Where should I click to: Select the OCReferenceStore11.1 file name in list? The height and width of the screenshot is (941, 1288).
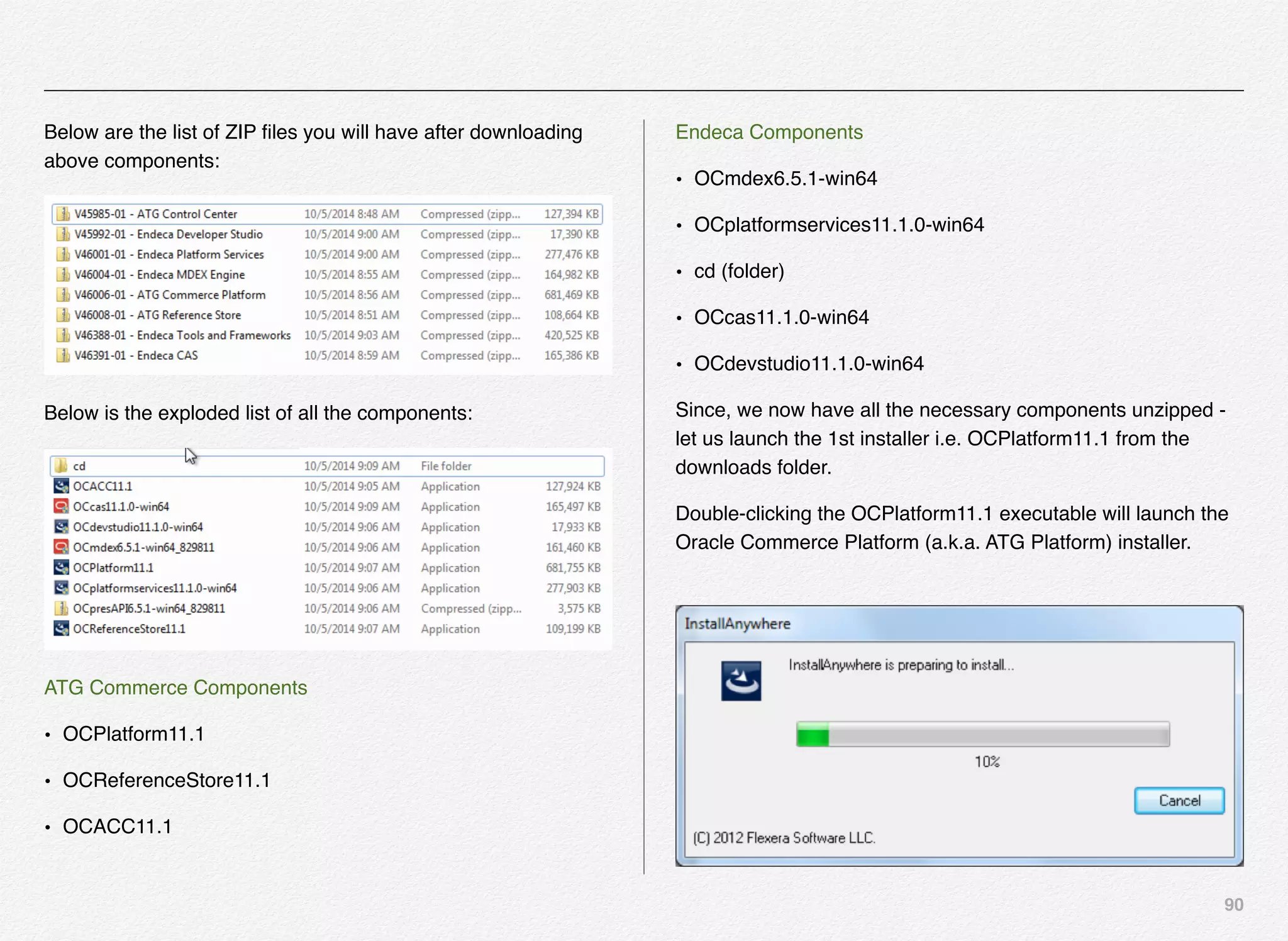[129, 628]
